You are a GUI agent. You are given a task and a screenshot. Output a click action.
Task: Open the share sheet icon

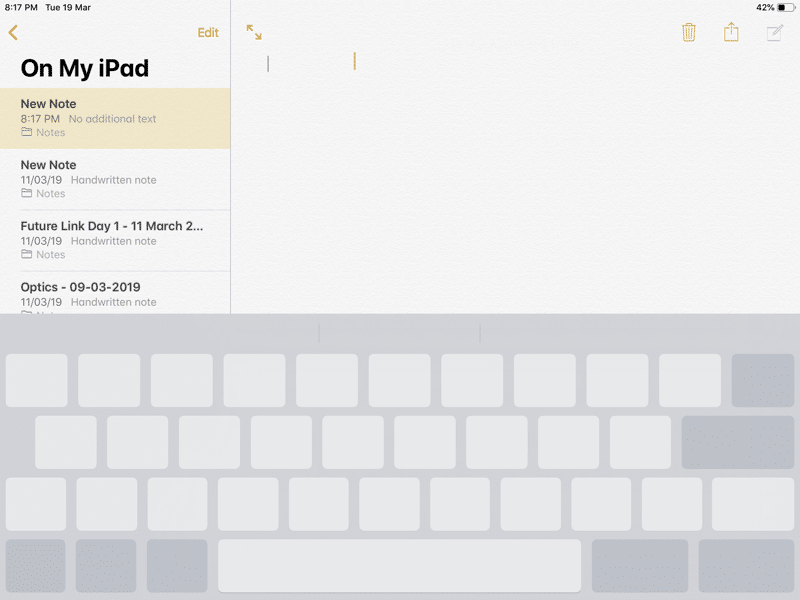pyautogui.click(x=731, y=33)
